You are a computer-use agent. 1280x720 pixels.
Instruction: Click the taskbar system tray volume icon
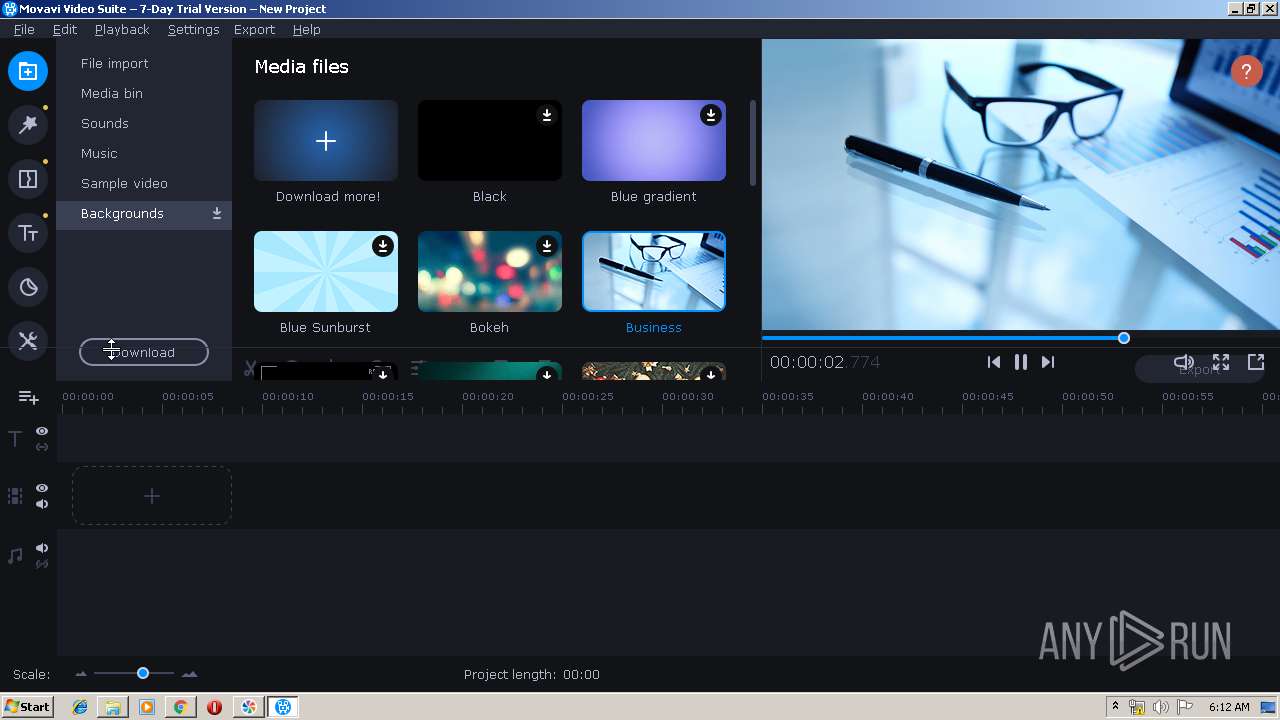(1160, 707)
